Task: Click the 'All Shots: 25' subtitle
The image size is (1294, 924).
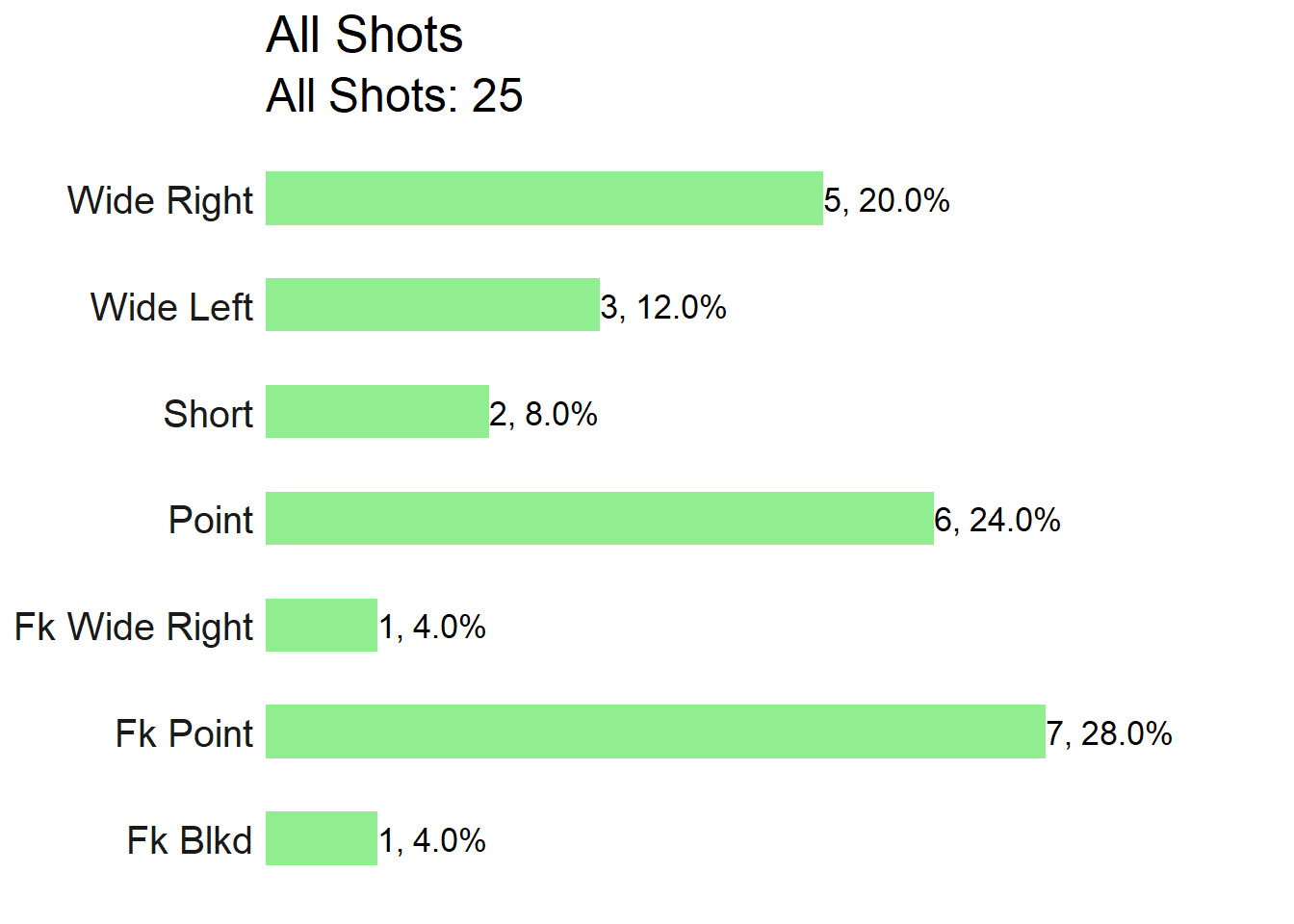Action: point(394,96)
